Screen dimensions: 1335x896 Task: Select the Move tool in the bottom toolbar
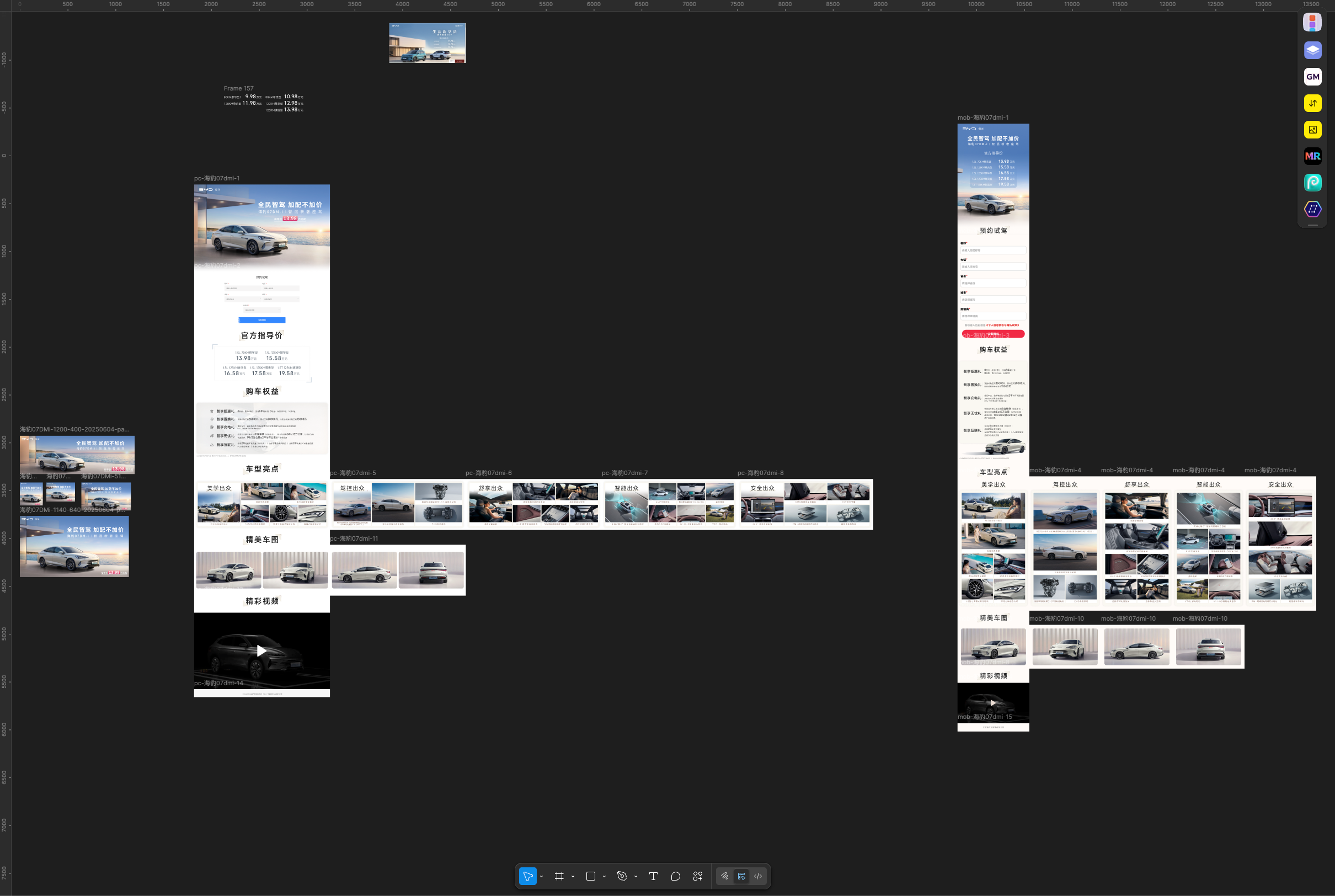click(527, 876)
